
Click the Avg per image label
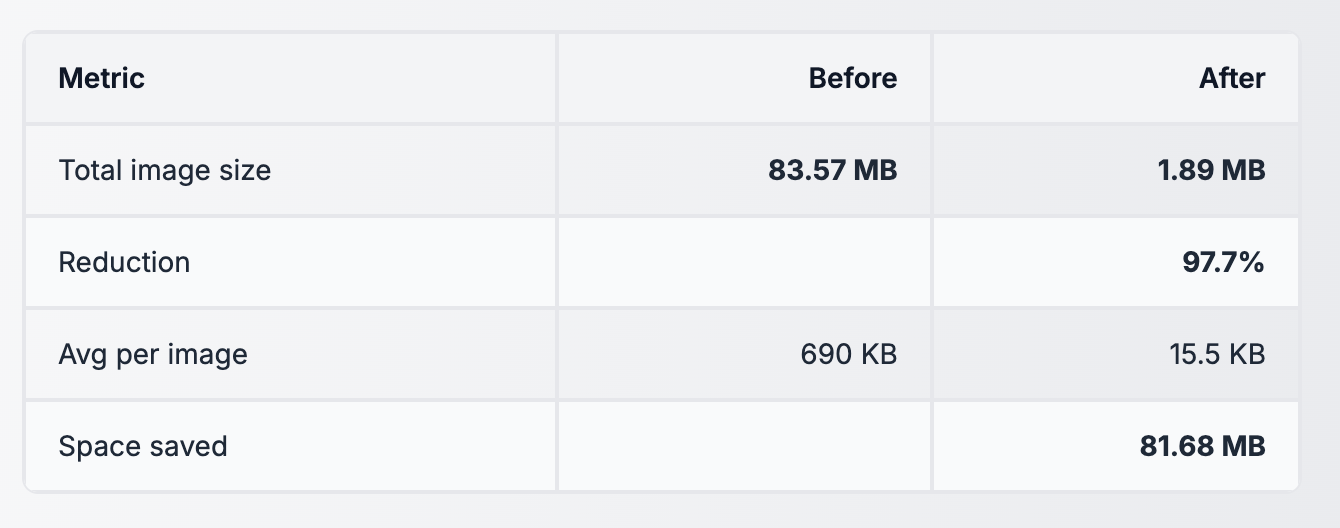(153, 354)
